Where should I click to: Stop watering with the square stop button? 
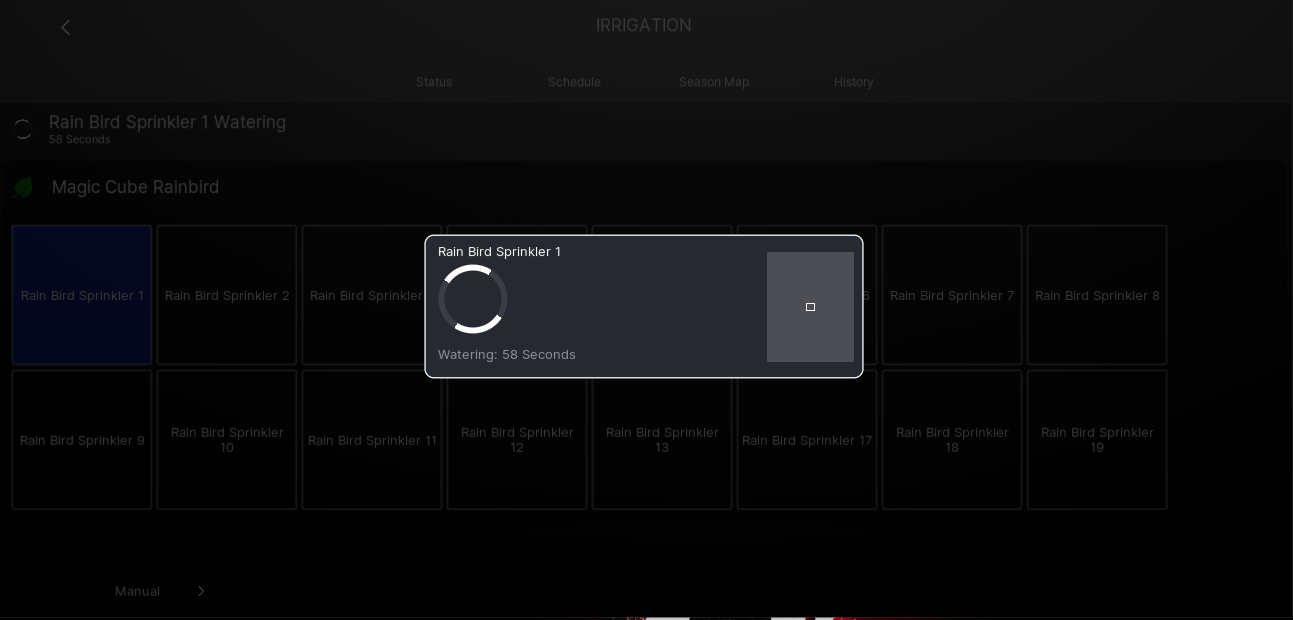pyautogui.click(x=810, y=307)
